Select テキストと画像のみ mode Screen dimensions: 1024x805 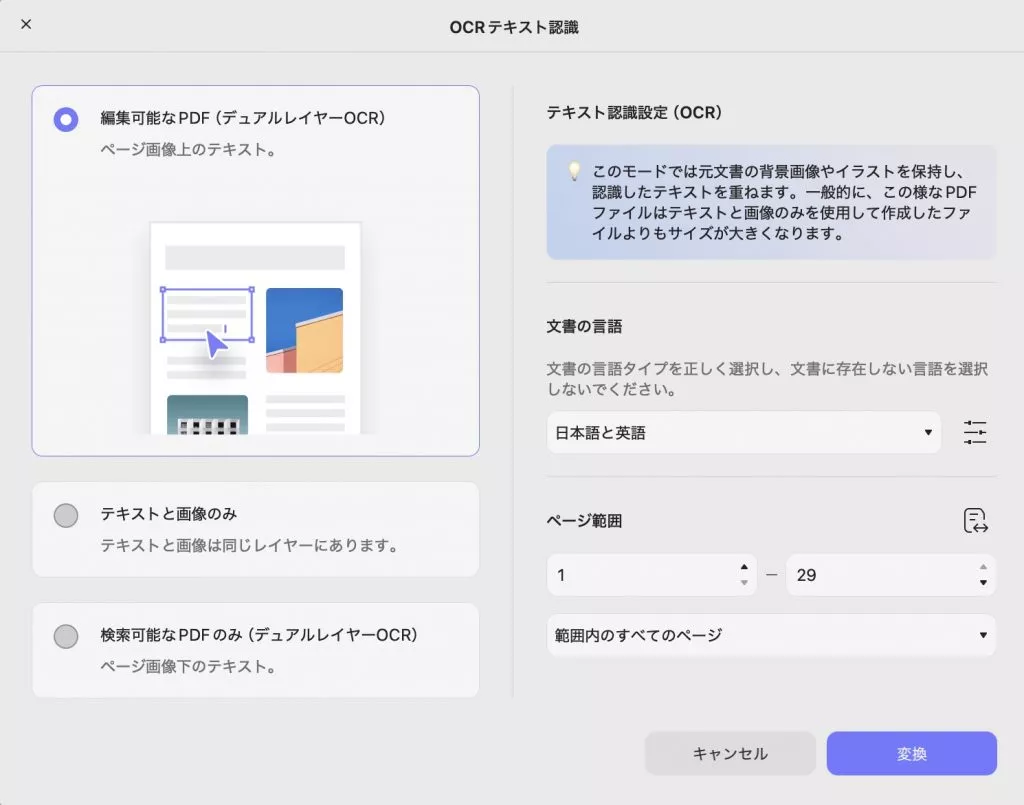point(66,515)
